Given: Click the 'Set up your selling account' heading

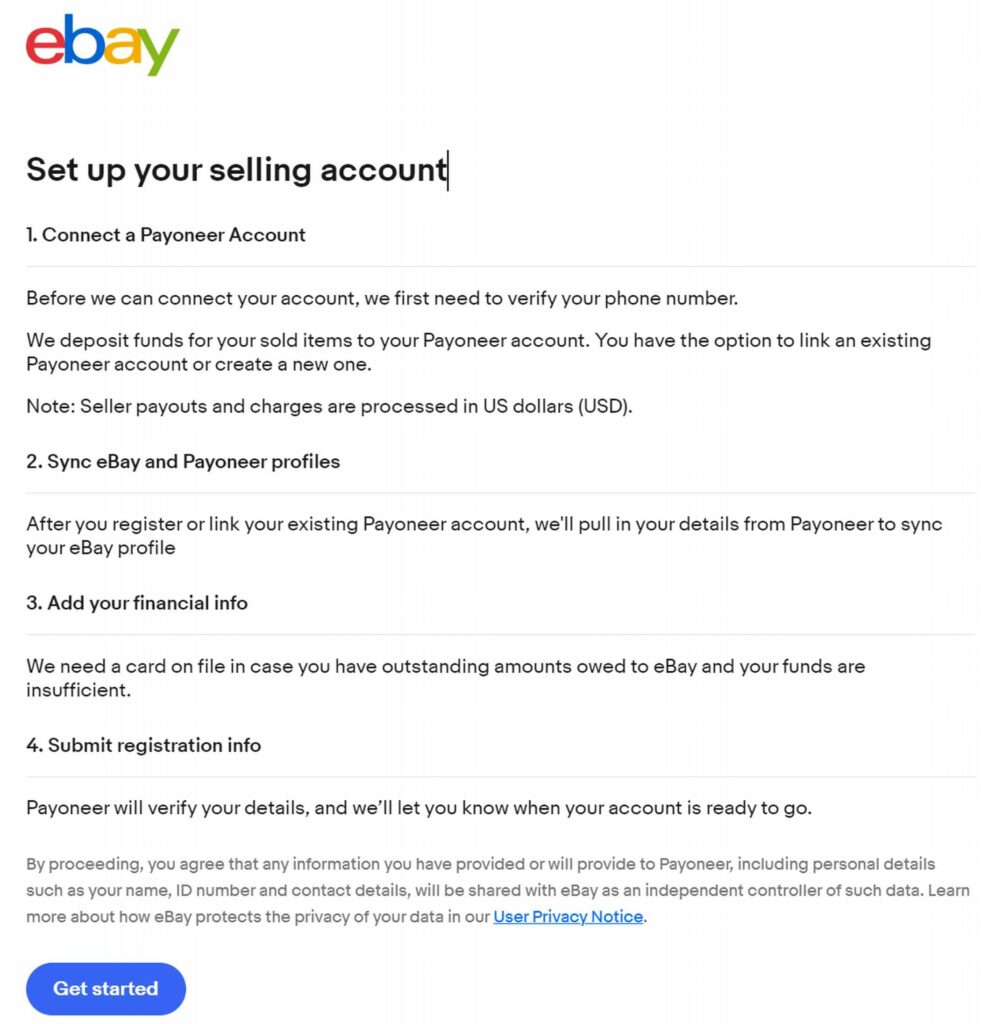Looking at the screenshot, I should click(x=236, y=169).
